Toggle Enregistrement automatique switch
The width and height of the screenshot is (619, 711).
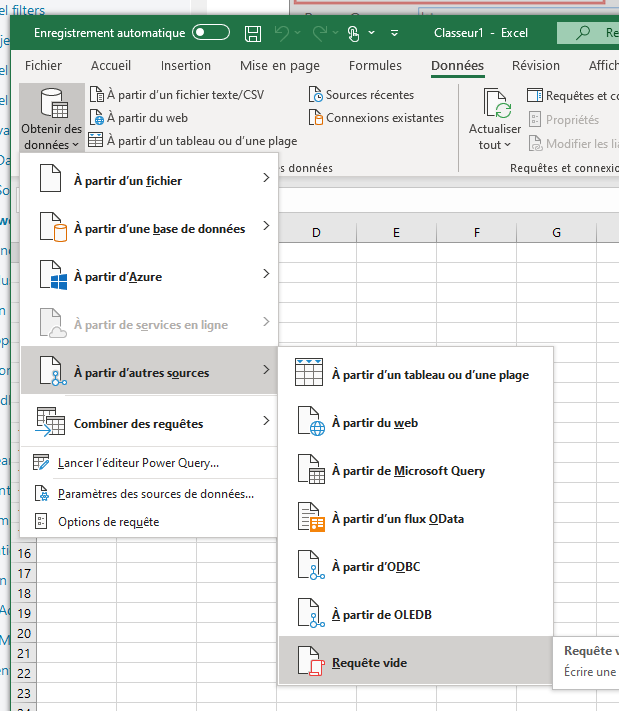tap(211, 33)
